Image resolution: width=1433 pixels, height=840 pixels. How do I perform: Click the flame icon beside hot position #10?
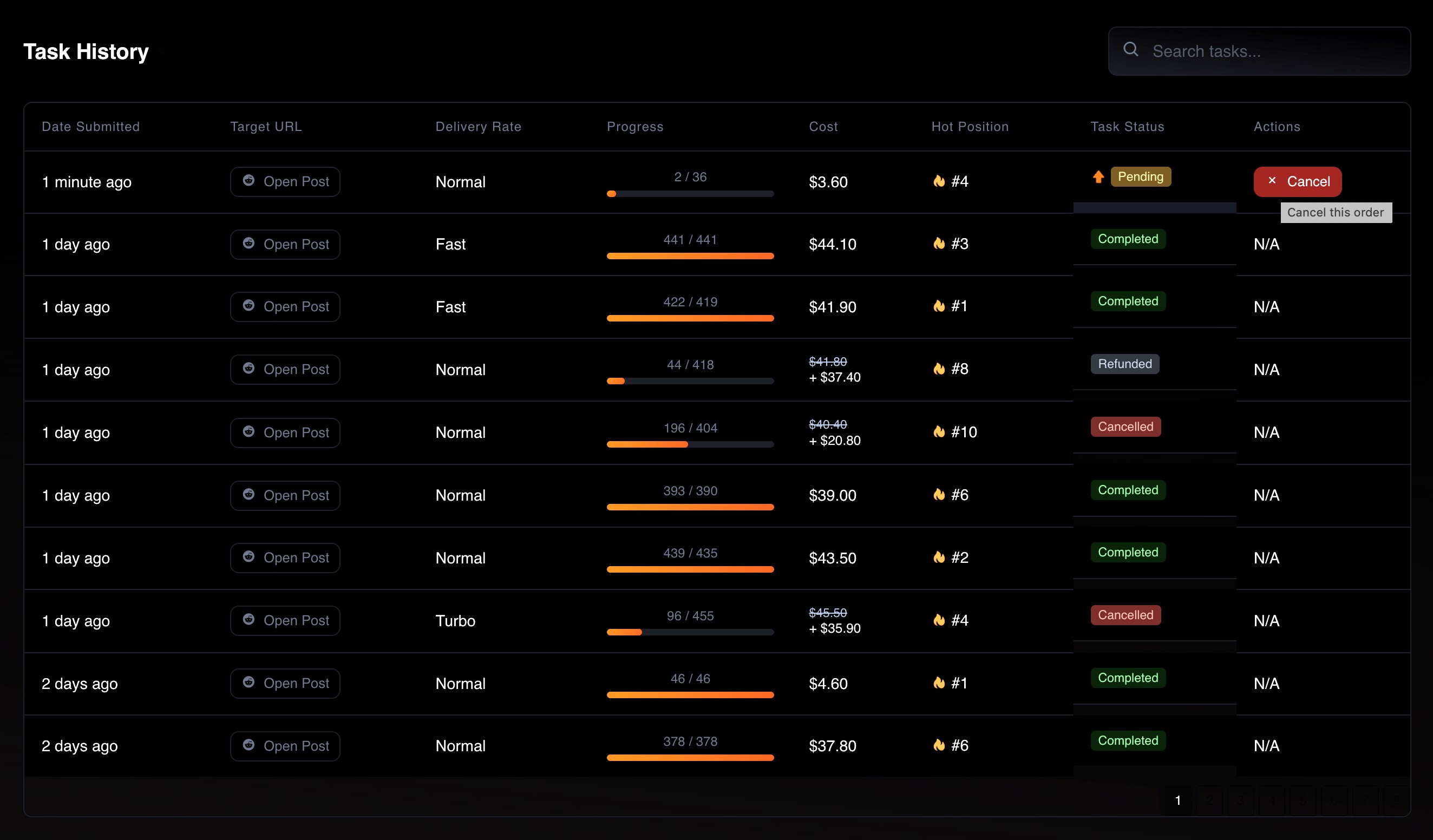[x=939, y=432]
